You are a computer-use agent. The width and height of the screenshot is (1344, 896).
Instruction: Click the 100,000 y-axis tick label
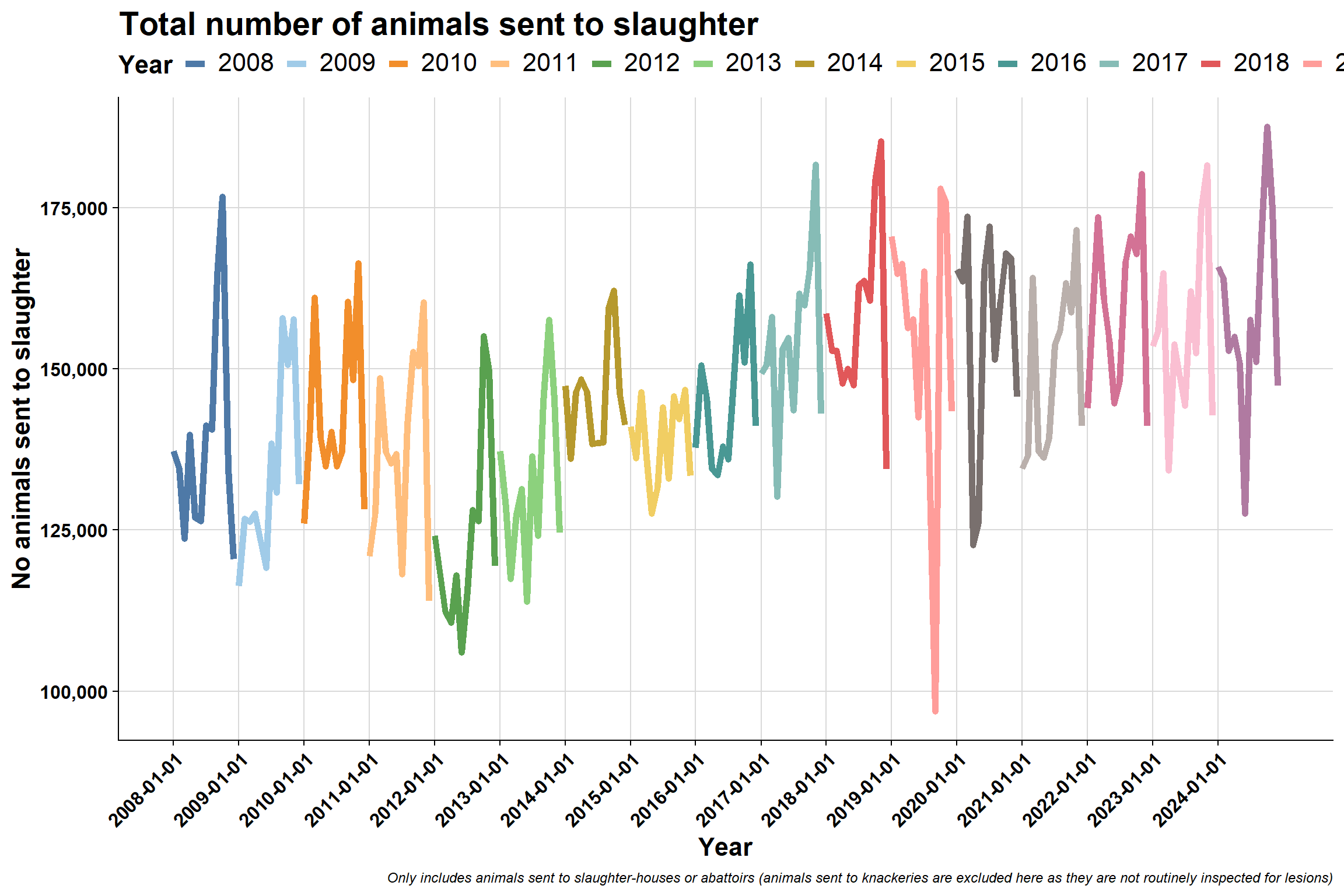(73, 692)
